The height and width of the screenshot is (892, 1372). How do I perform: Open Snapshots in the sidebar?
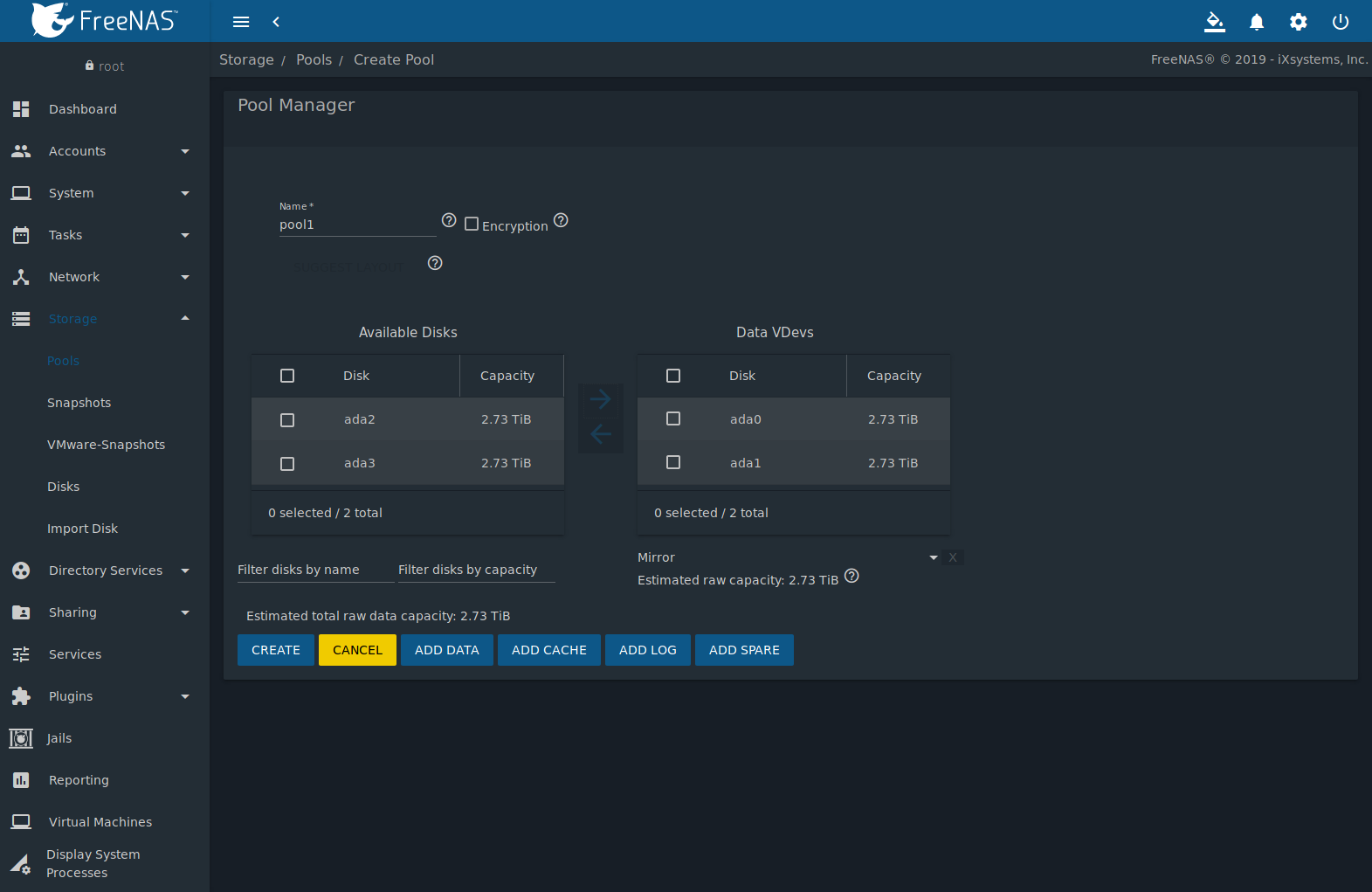click(79, 403)
